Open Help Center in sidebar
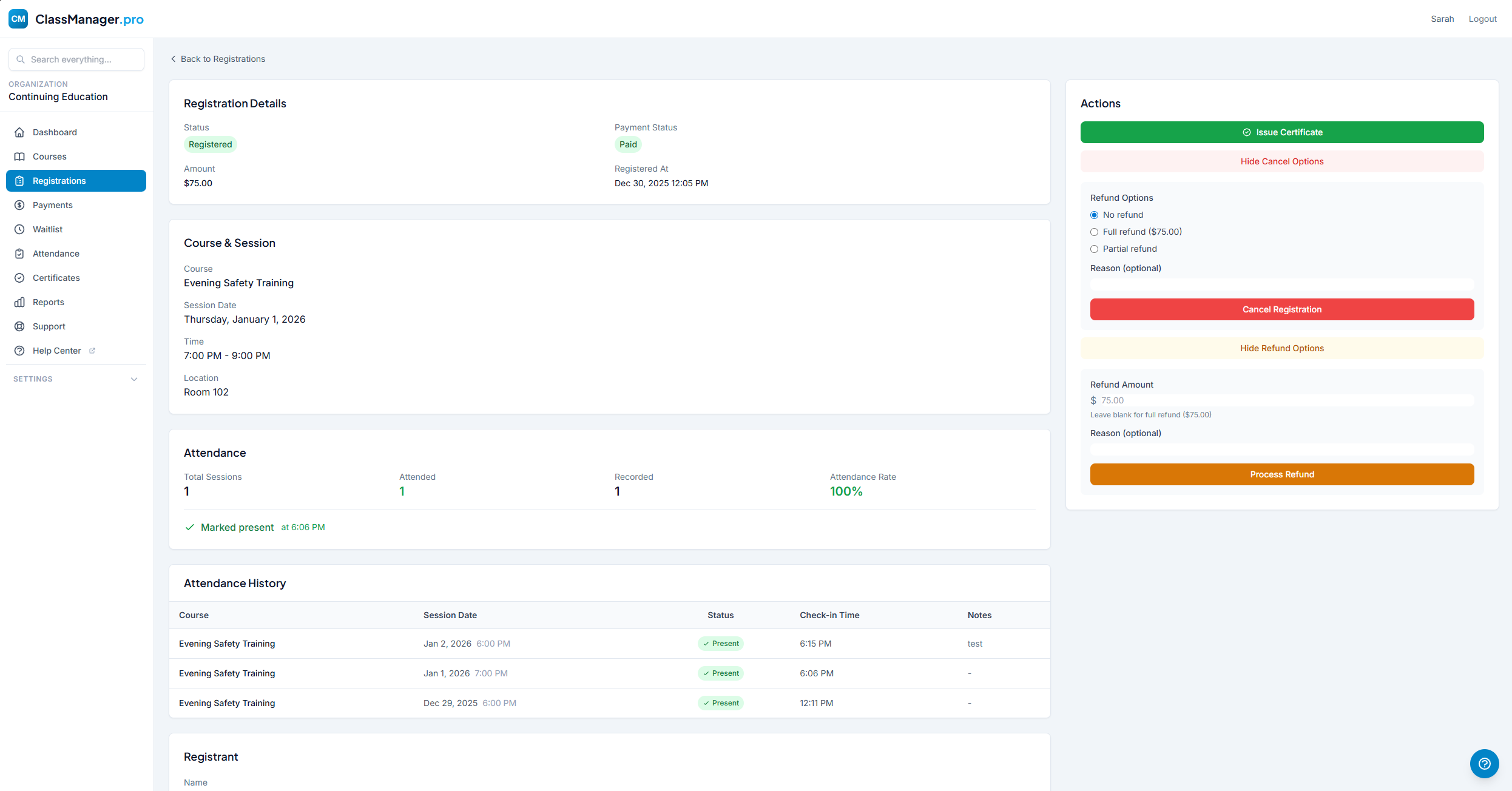Image resolution: width=1512 pixels, height=791 pixels. click(x=56, y=351)
